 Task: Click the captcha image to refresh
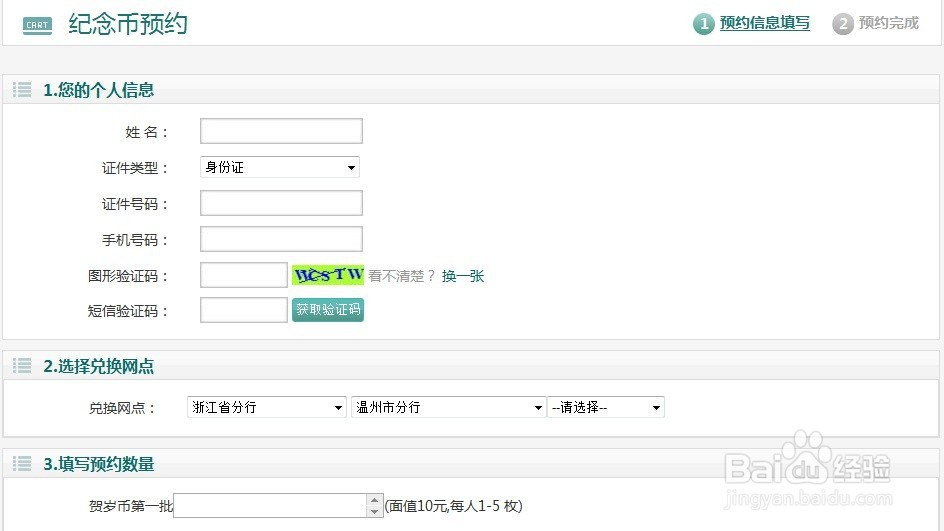[328, 275]
